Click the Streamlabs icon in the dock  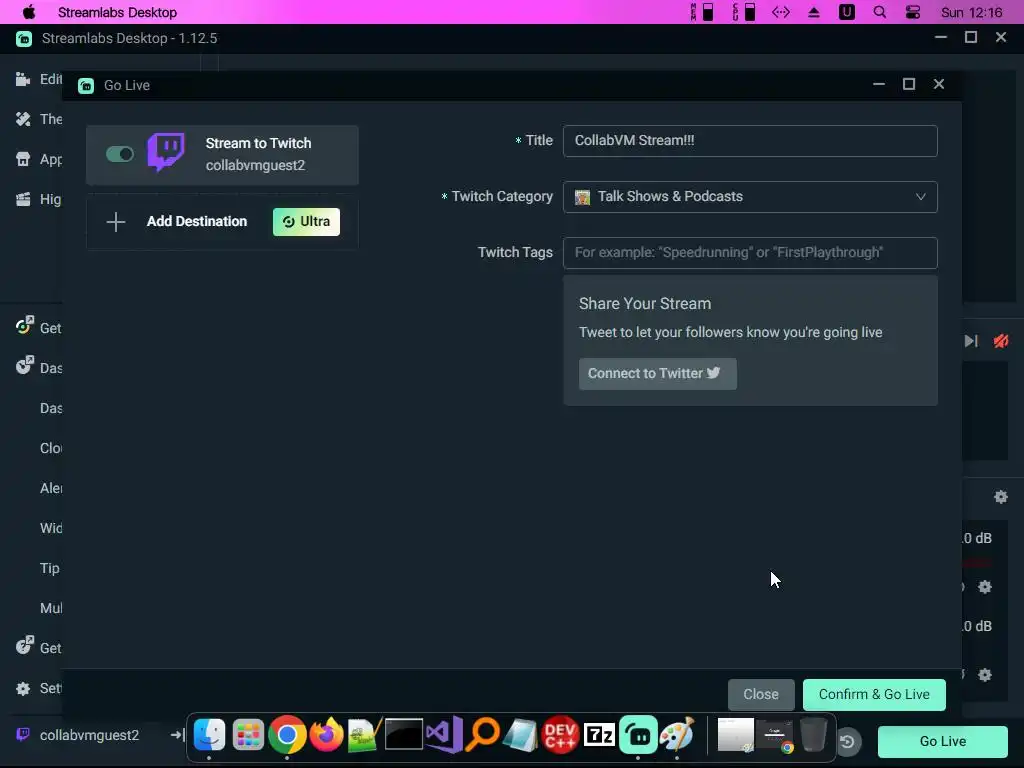click(638, 736)
